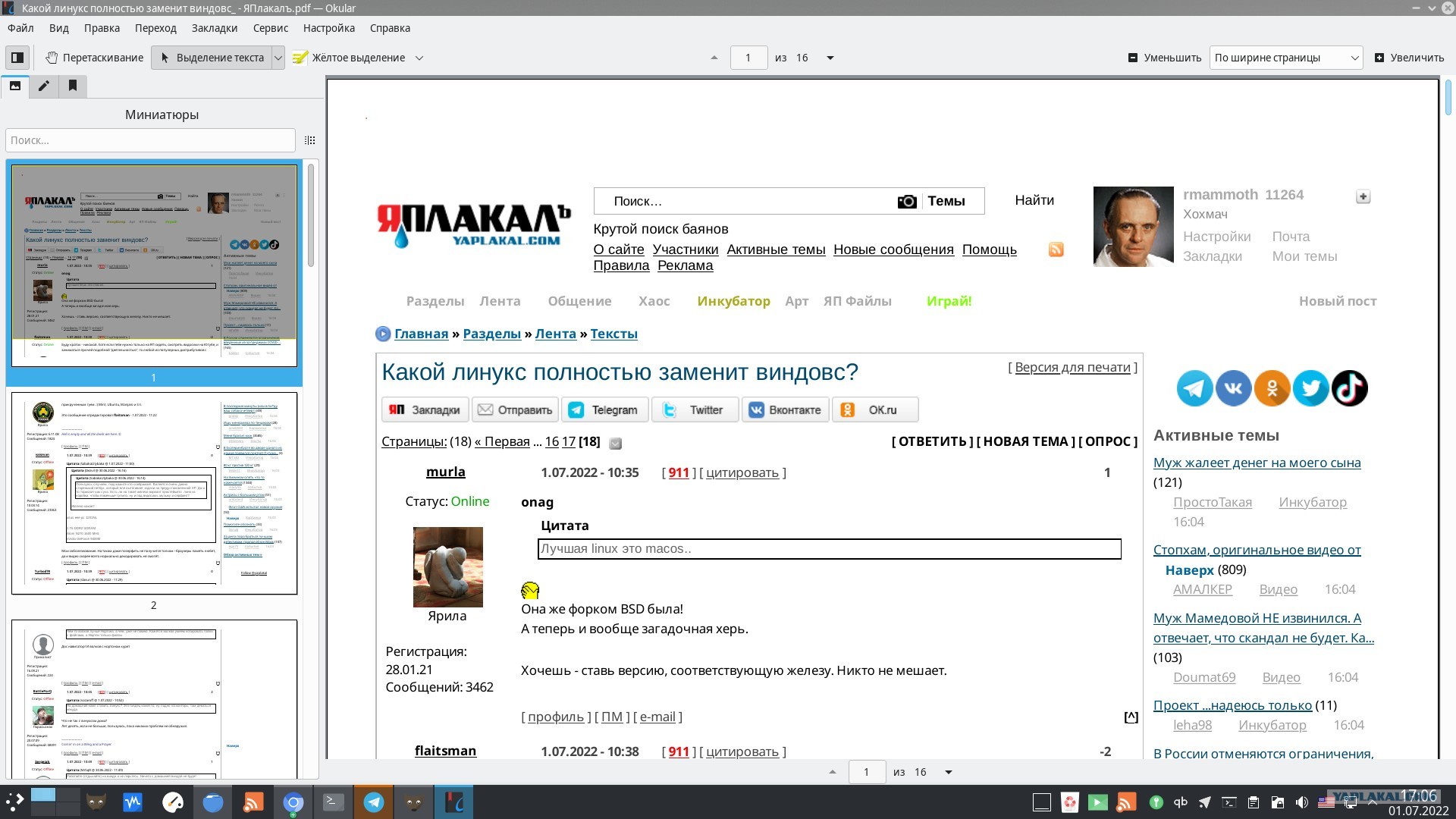Choose the Жёлтое выделение highlighter
Viewport: 1456px width, 819px height.
click(x=349, y=58)
